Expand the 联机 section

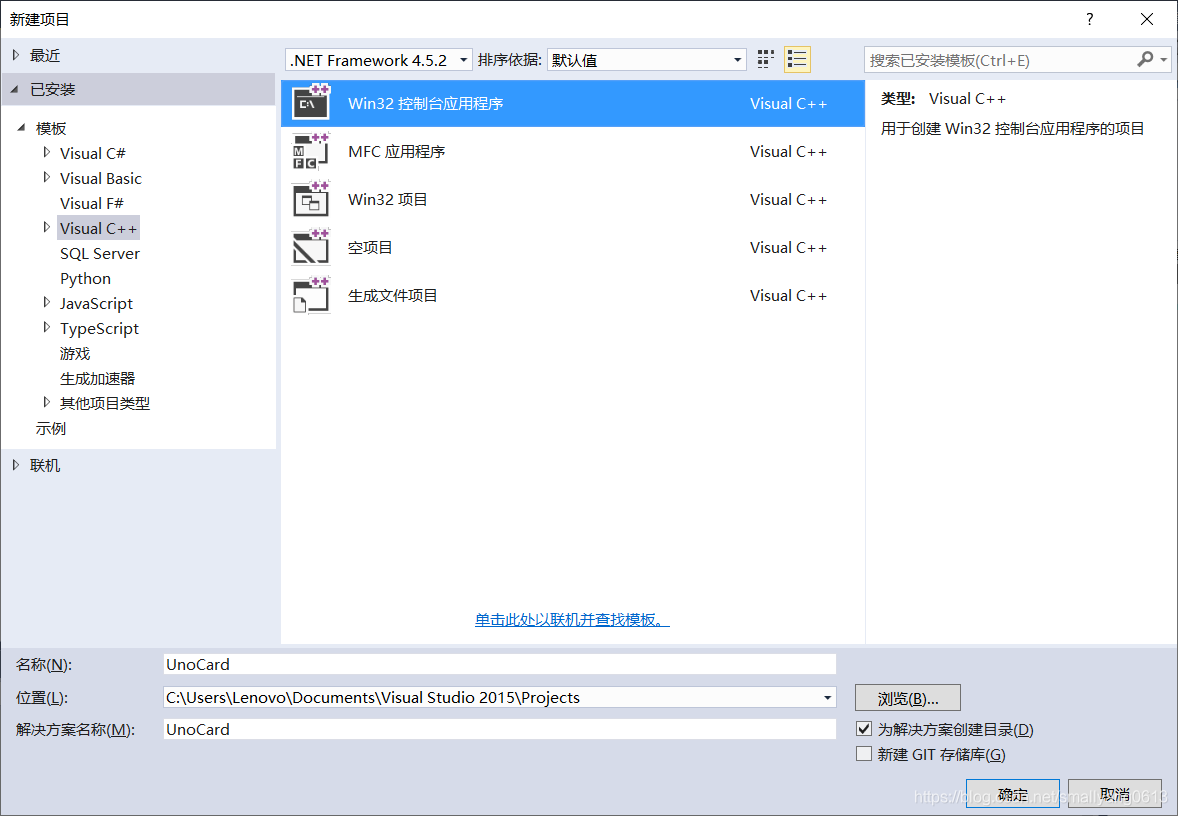click(16, 465)
